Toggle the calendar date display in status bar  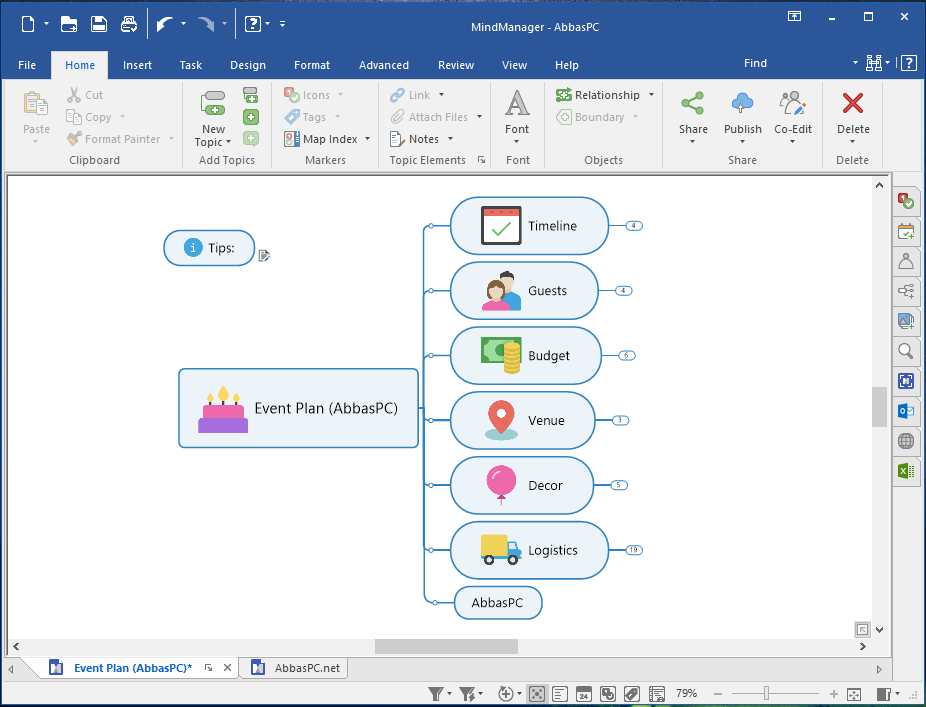click(583, 694)
